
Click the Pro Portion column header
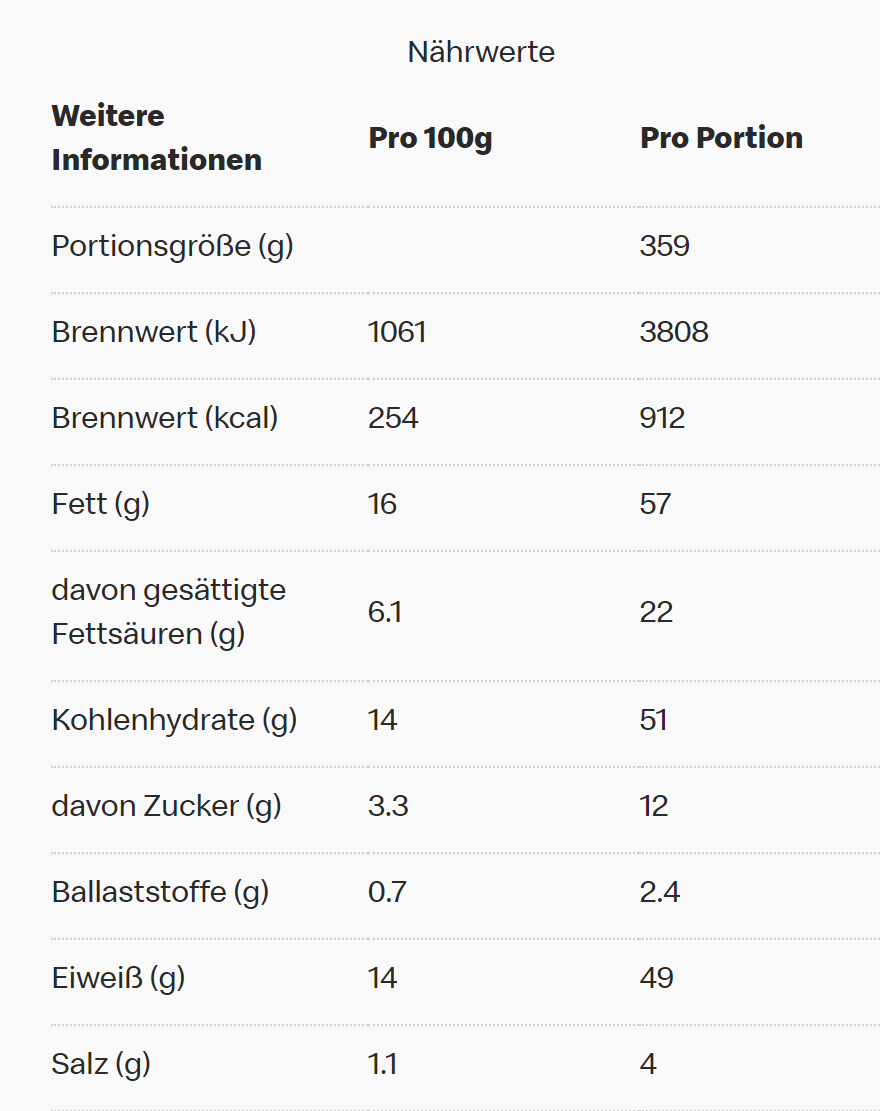coord(721,138)
